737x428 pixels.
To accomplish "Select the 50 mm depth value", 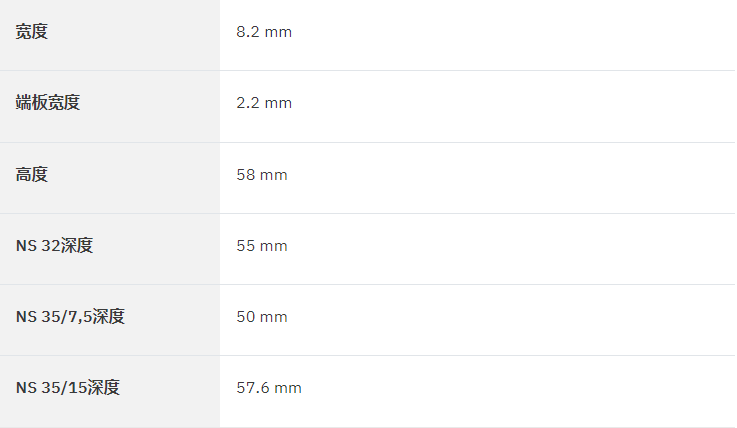I will [x=262, y=317].
